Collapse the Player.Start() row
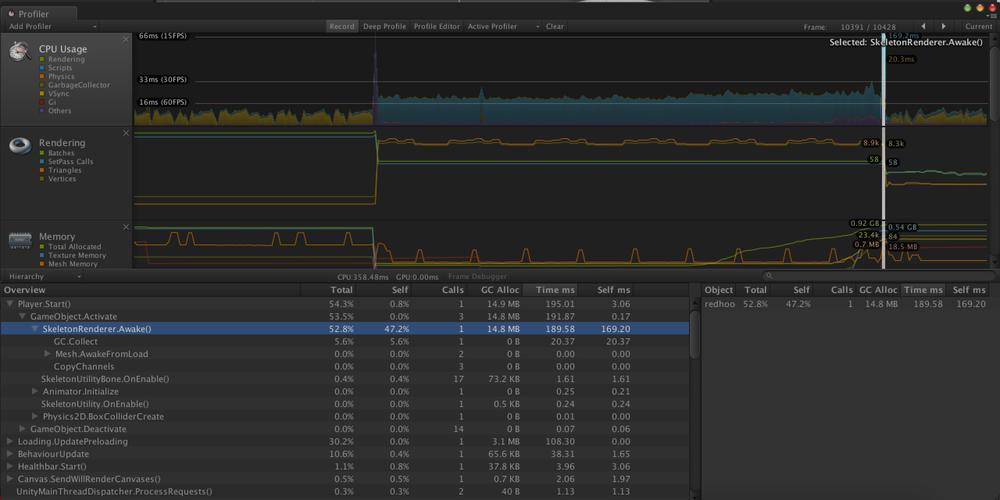 [10, 304]
